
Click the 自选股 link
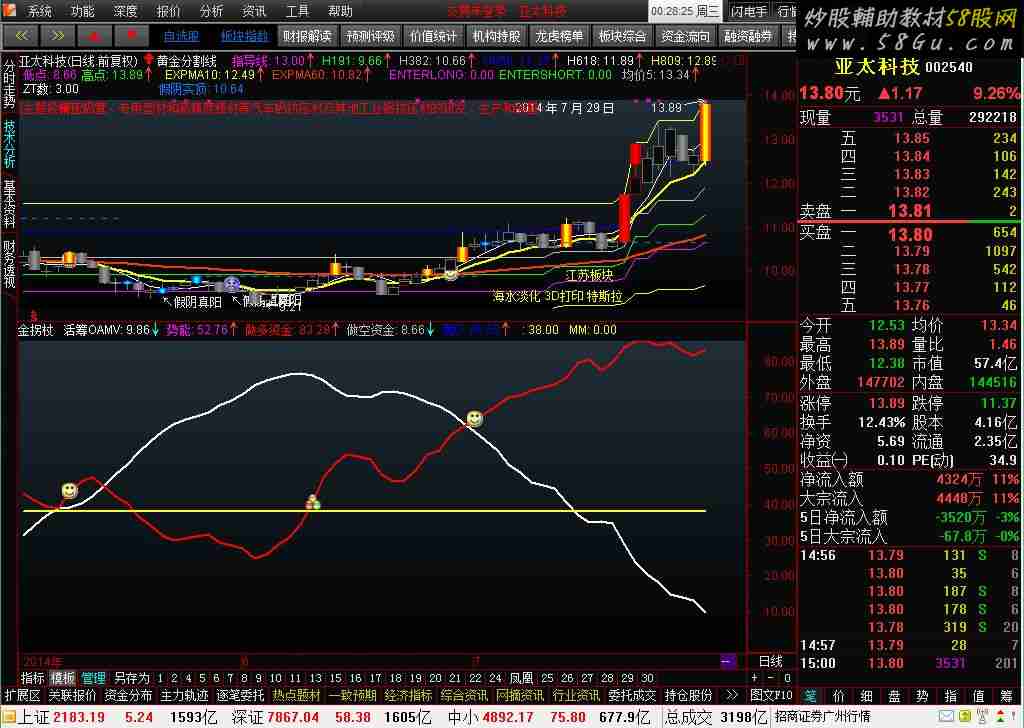pos(181,36)
